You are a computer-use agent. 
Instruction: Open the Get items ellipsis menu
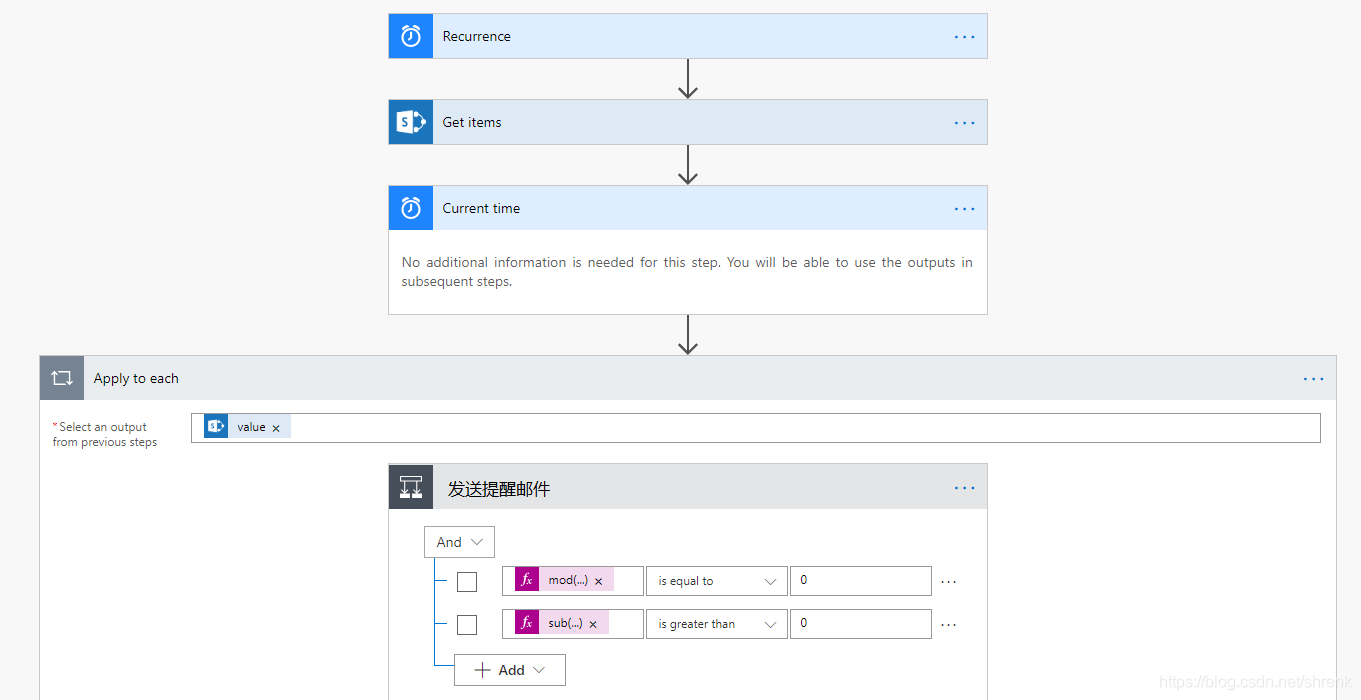pyautogui.click(x=964, y=123)
